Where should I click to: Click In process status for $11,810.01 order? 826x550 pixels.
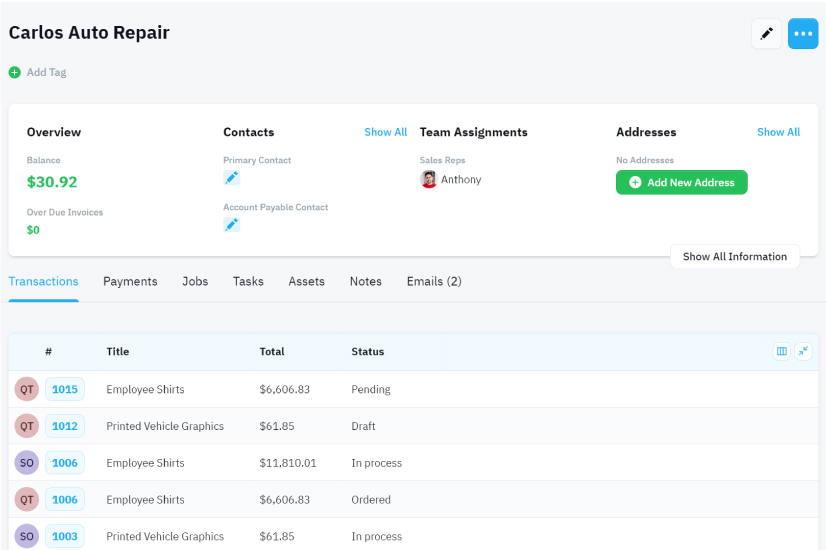pyautogui.click(x=377, y=463)
